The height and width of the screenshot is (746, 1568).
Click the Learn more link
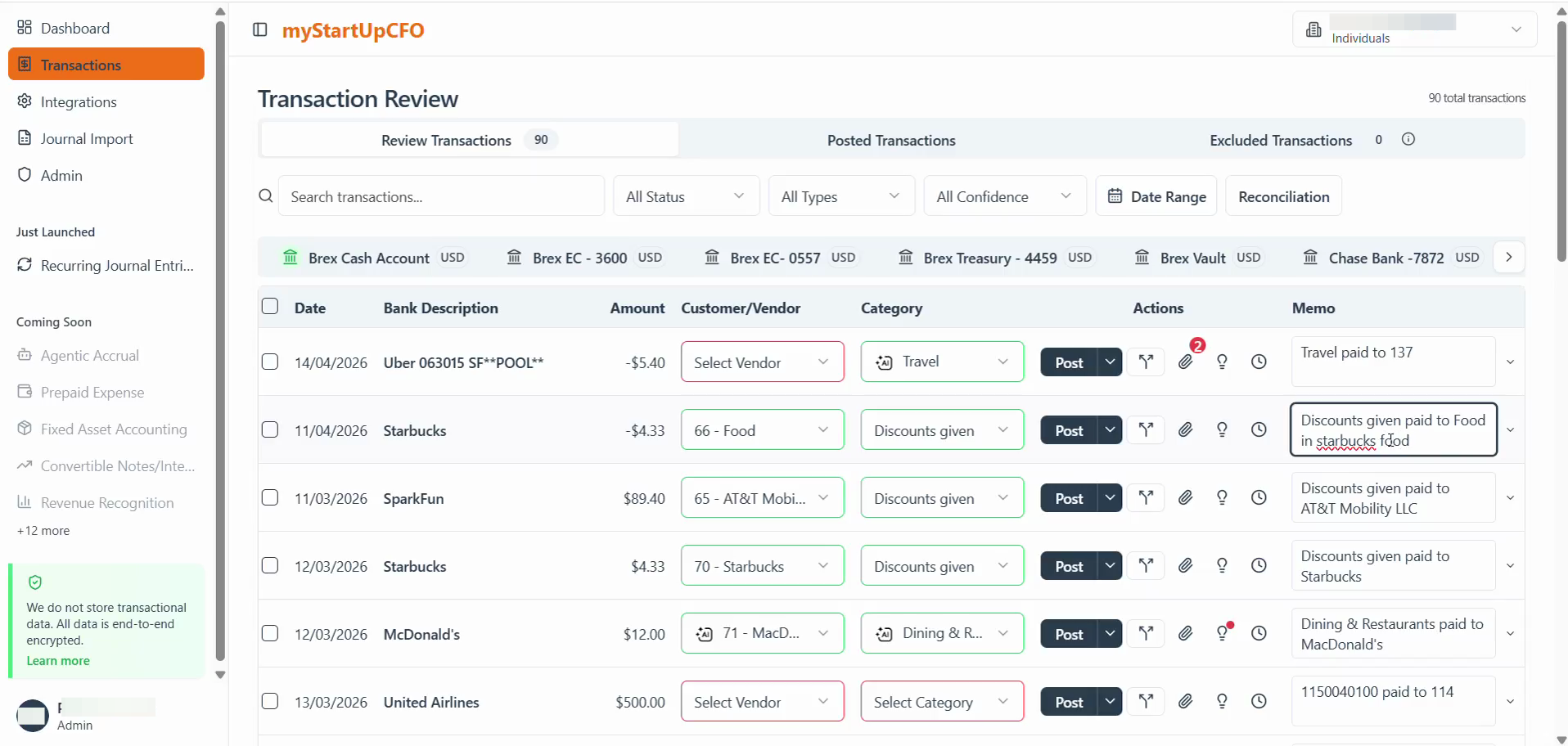tap(58, 660)
